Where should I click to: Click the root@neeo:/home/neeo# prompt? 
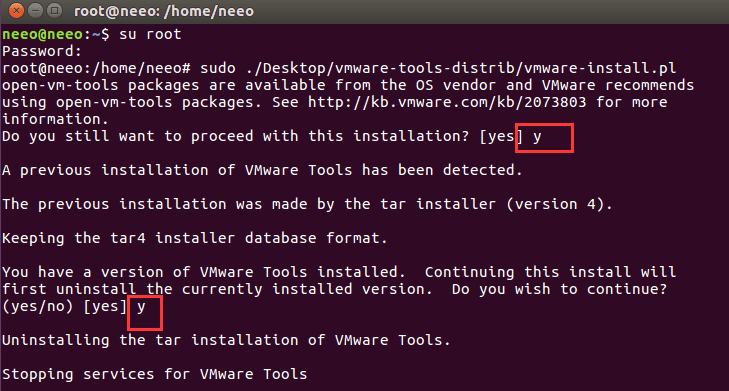[x=96, y=68]
